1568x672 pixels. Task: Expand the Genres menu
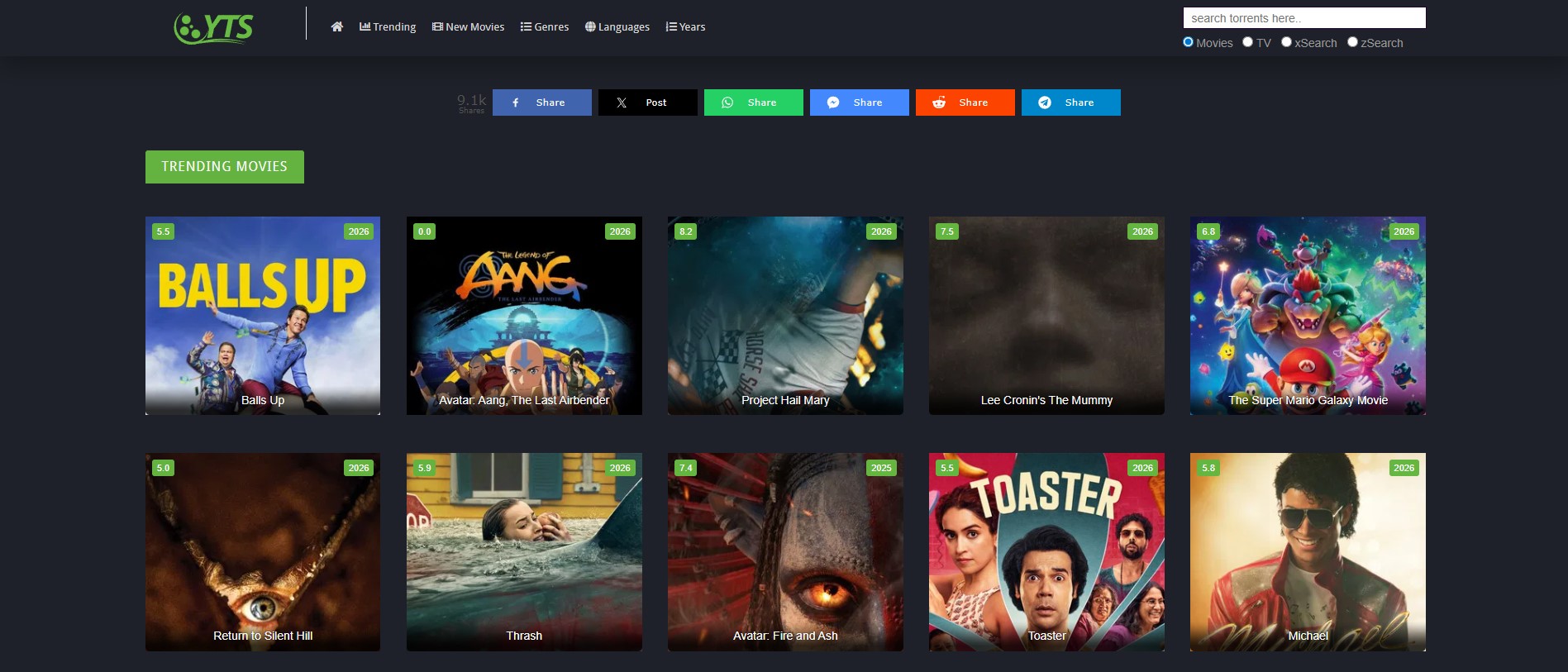coord(545,26)
